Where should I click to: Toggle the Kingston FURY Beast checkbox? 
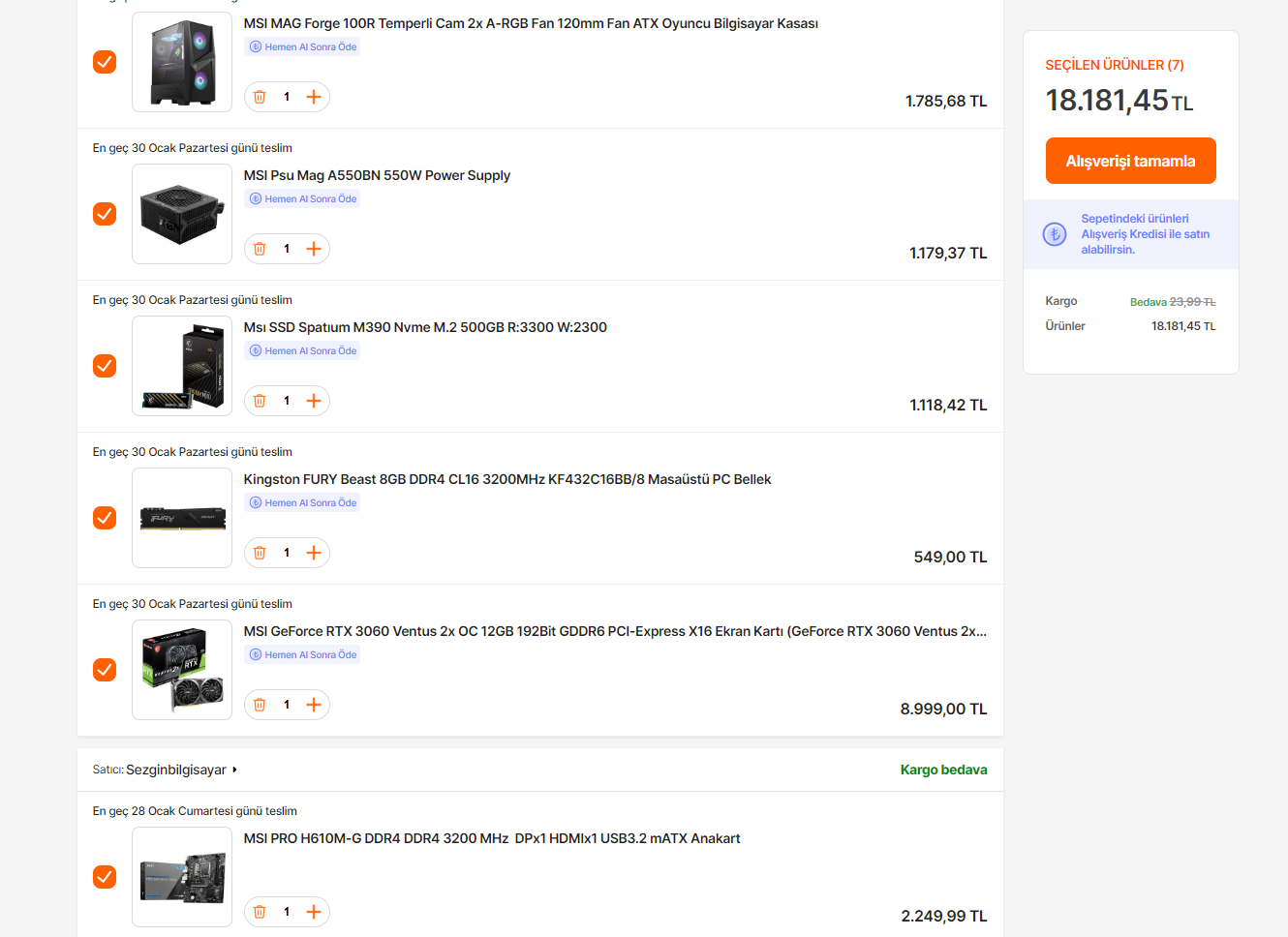(105, 518)
